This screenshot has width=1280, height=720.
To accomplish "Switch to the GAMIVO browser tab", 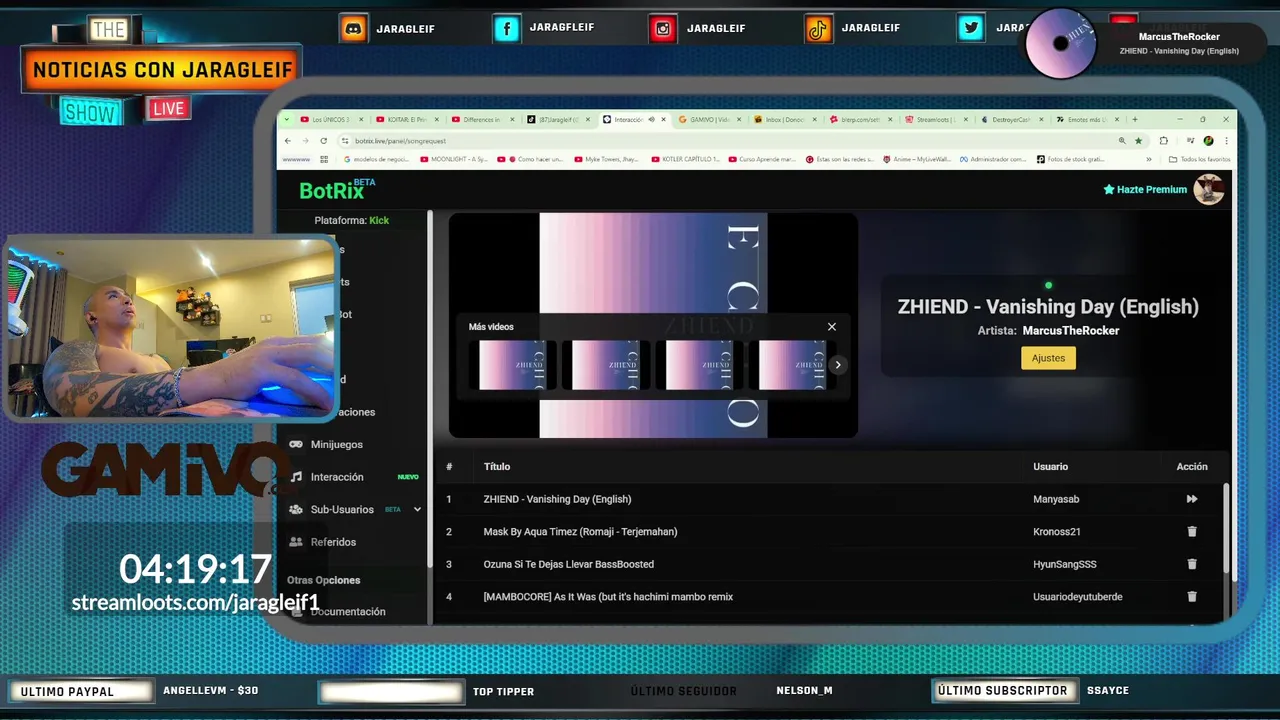I will pos(709,119).
